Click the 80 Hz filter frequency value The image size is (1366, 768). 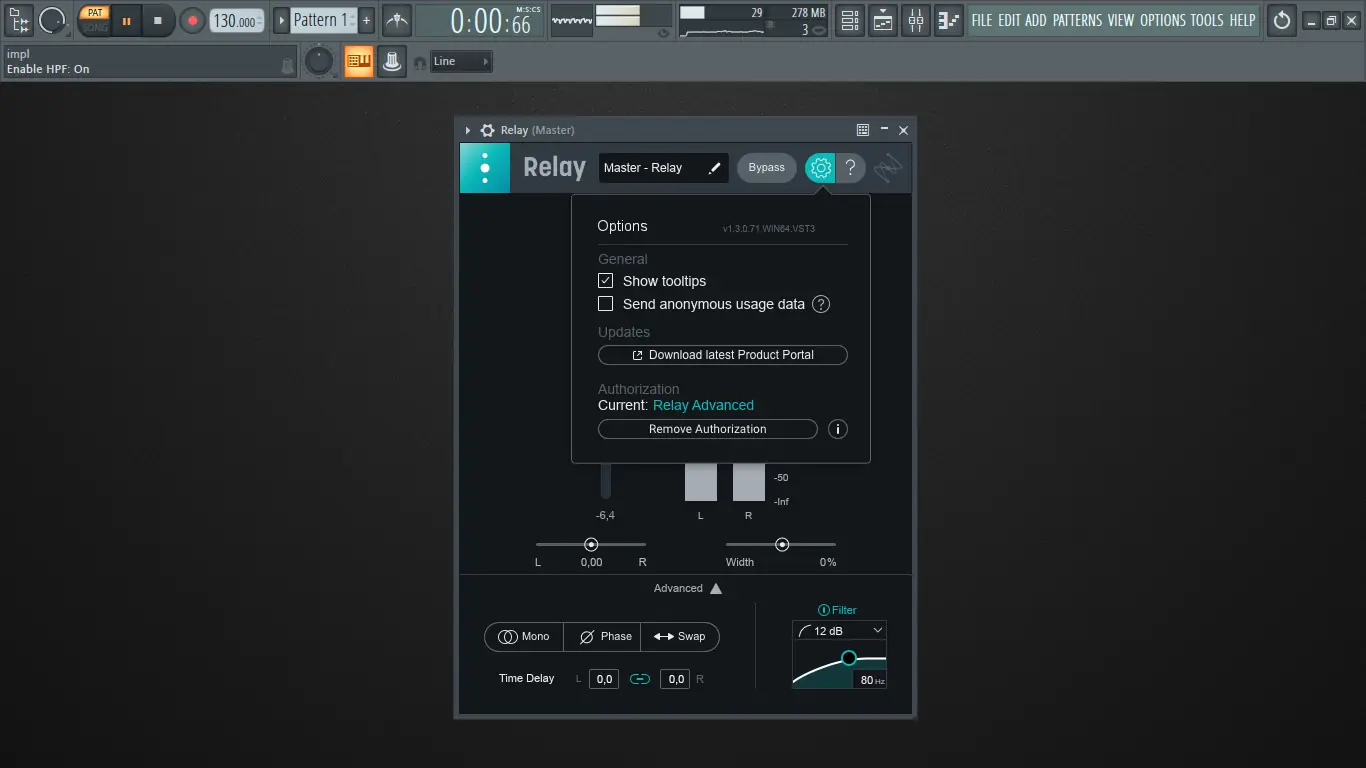pos(868,680)
